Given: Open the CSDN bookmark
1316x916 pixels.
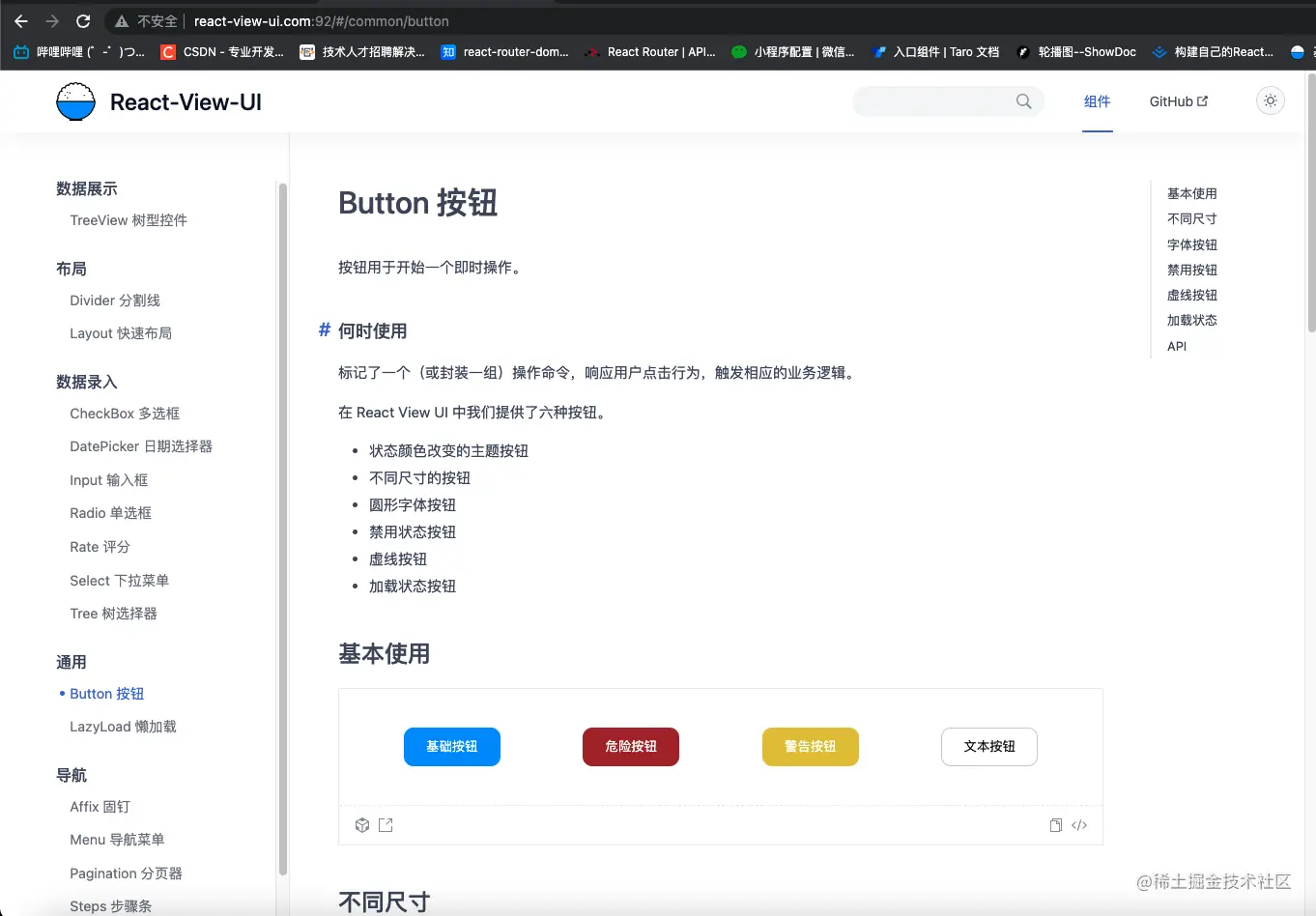Looking at the screenshot, I should click(x=222, y=52).
